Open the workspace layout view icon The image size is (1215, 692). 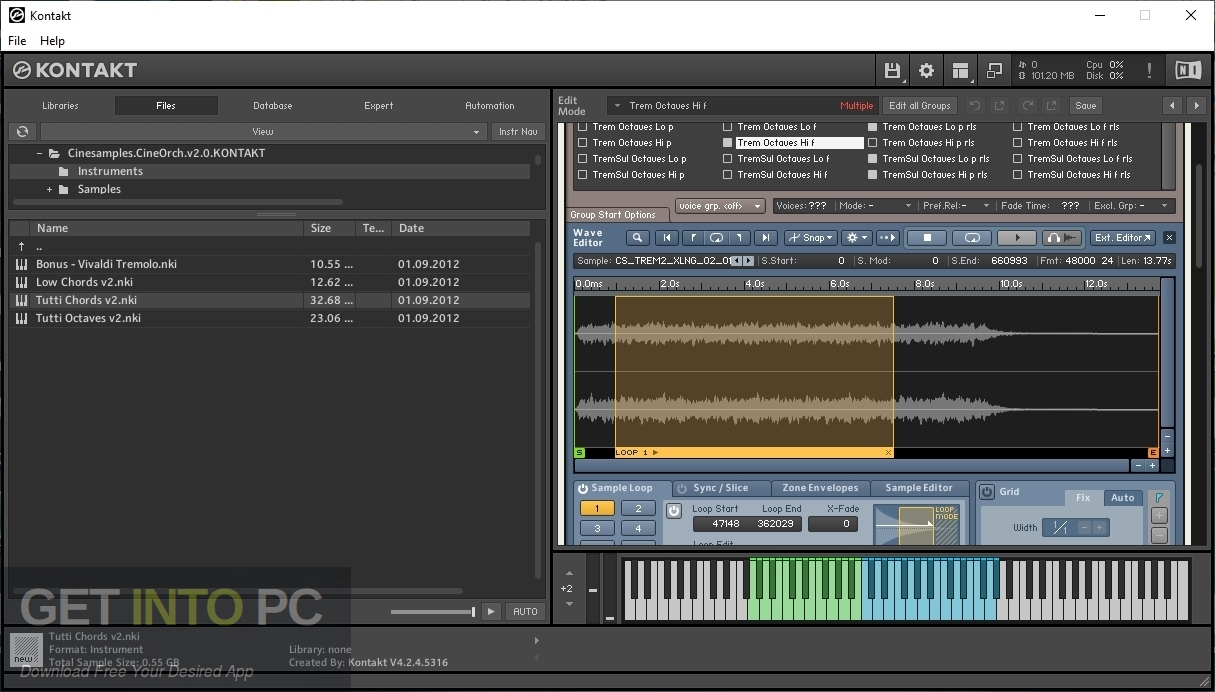tap(960, 70)
